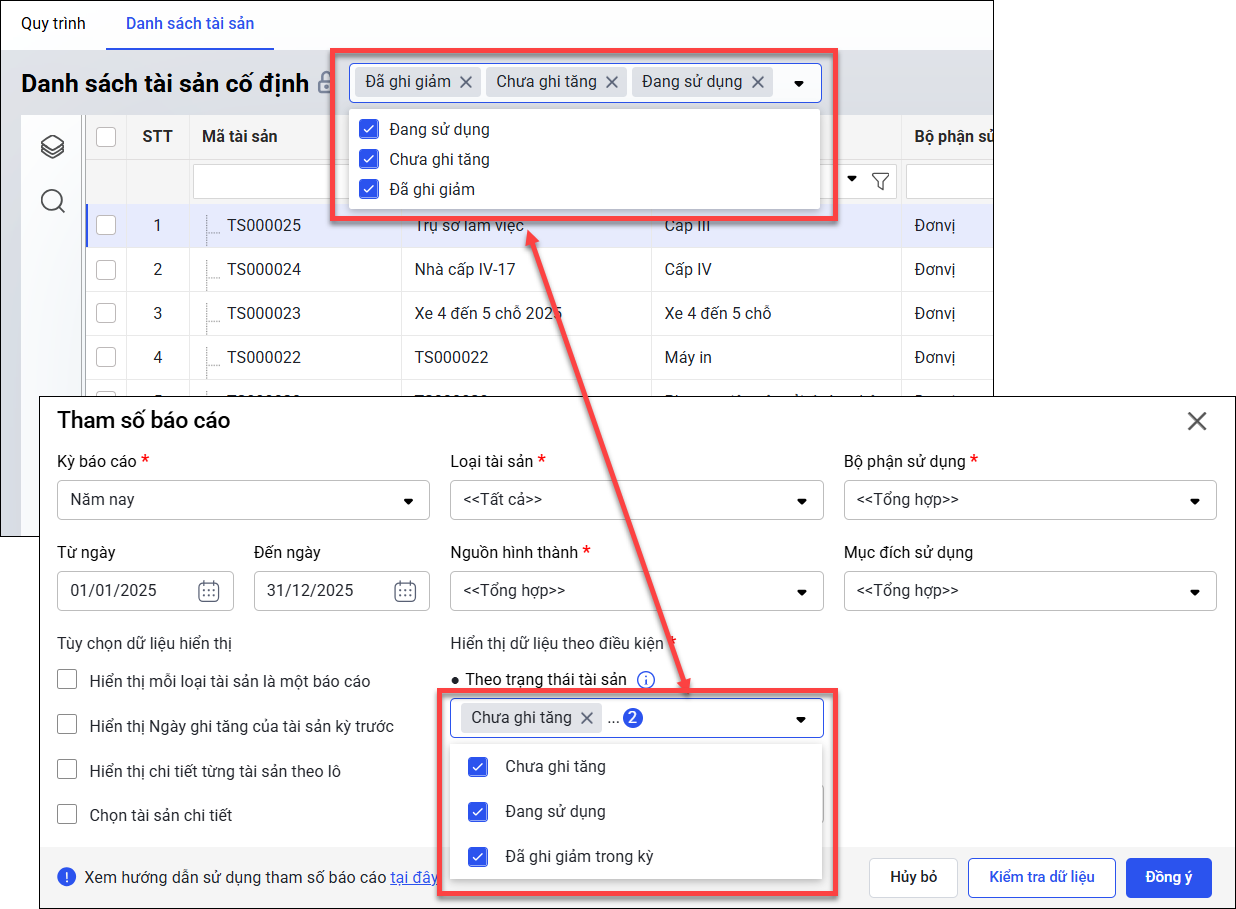Open the calendar picker for Từ ngày

tap(208, 591)
